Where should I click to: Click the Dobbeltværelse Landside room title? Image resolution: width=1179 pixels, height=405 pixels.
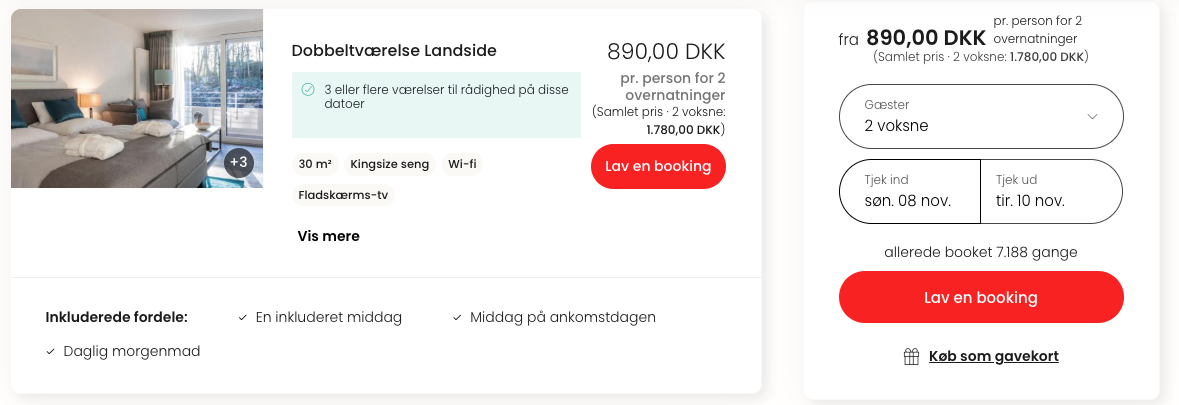click(394, 51)
